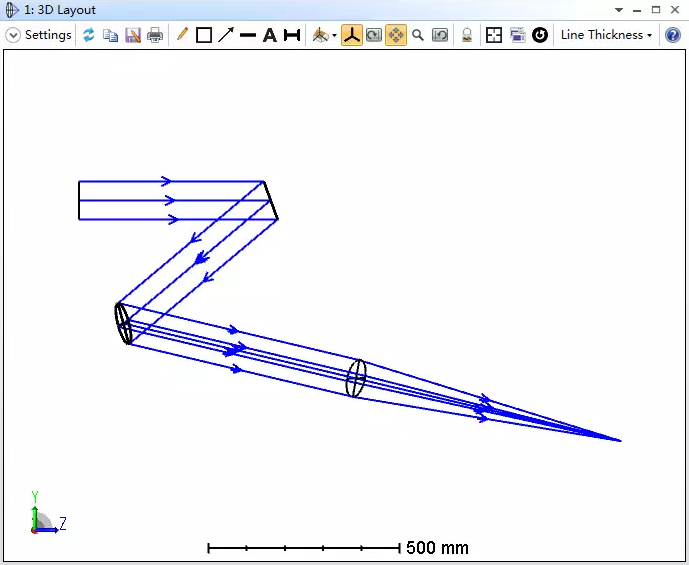Toggle the pan/move view tool

tap(396, 35)
